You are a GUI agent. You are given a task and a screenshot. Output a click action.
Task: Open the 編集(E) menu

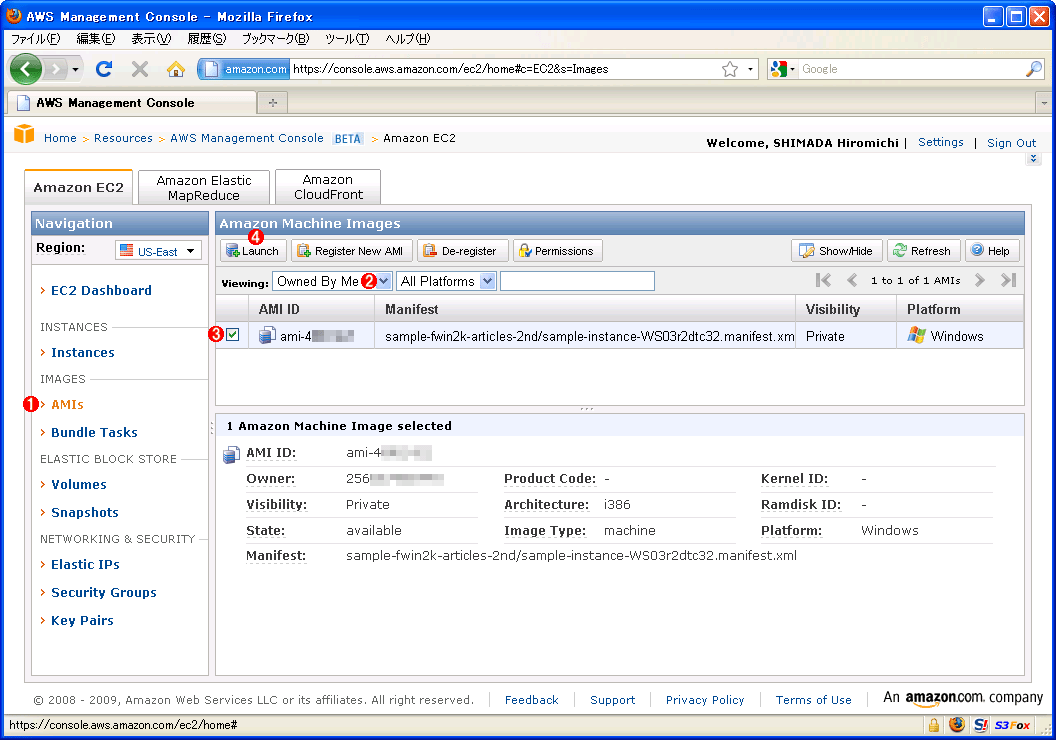click(x=96, y=39)
